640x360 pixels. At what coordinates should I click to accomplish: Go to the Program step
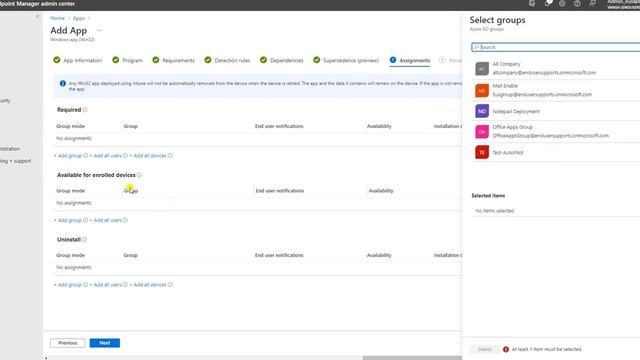(x=128, y=60)
